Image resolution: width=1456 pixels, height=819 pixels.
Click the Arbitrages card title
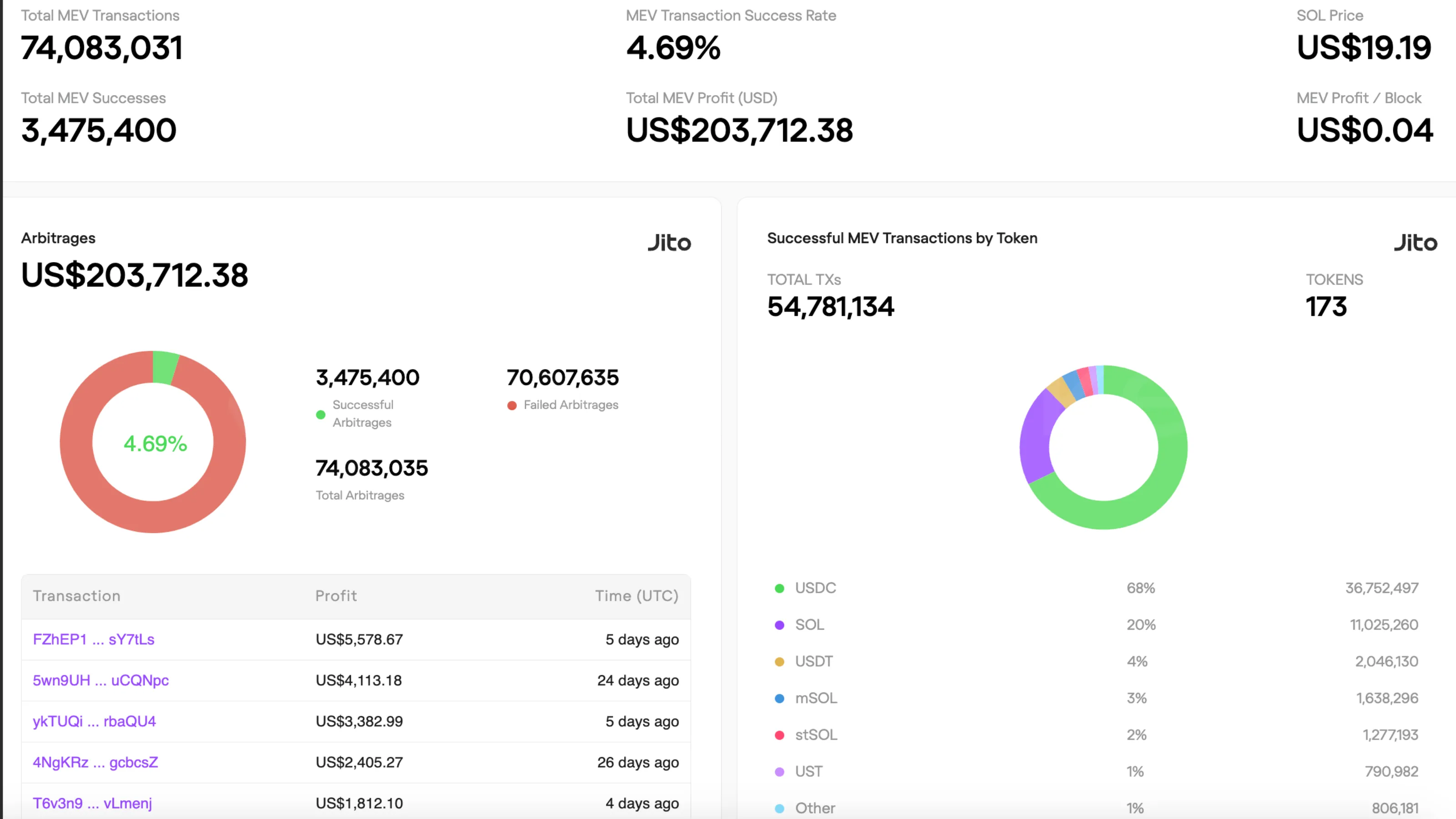(x=58, y=238)
